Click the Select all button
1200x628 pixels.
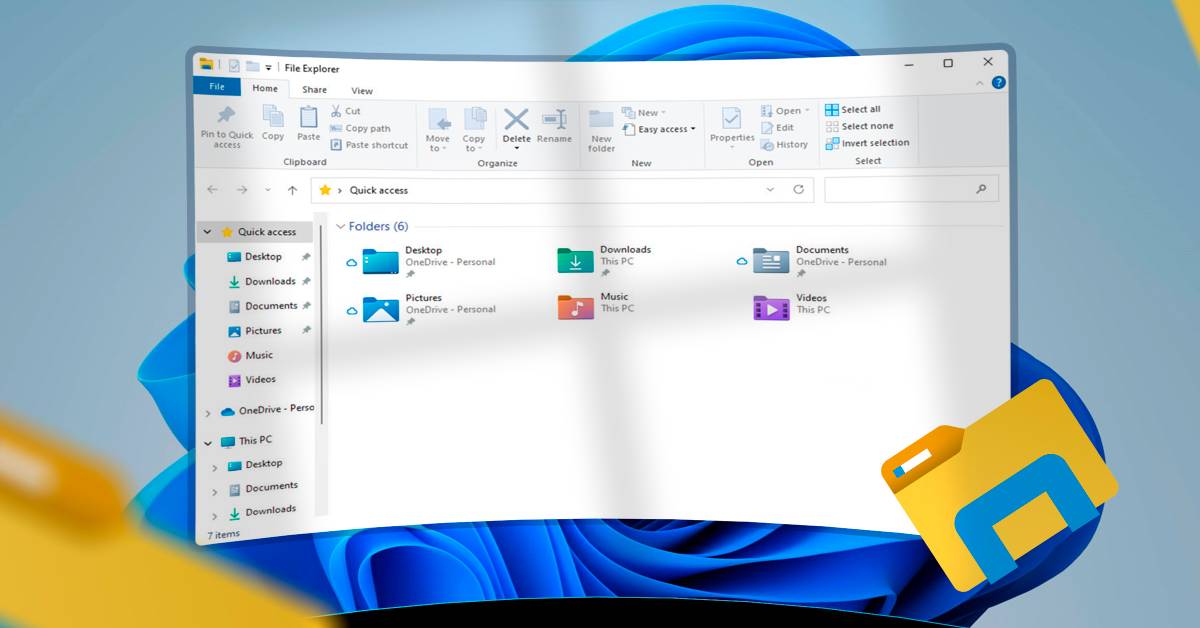point(853,110)
